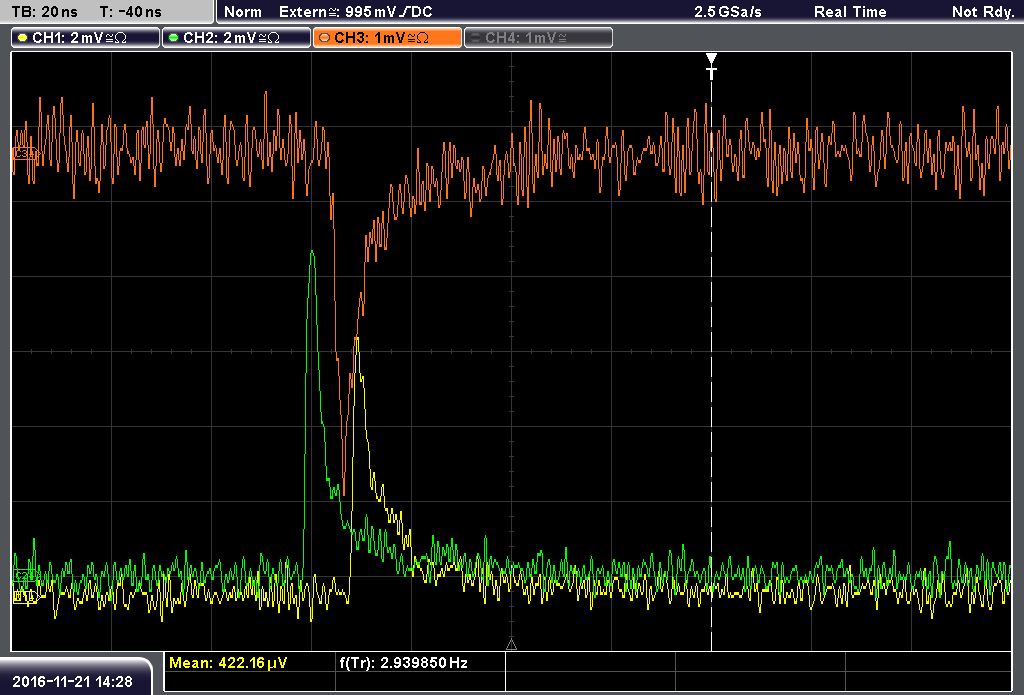Click the orange dot in CH3 tab
Screen dimensions: 1024x695
[325, 38]
